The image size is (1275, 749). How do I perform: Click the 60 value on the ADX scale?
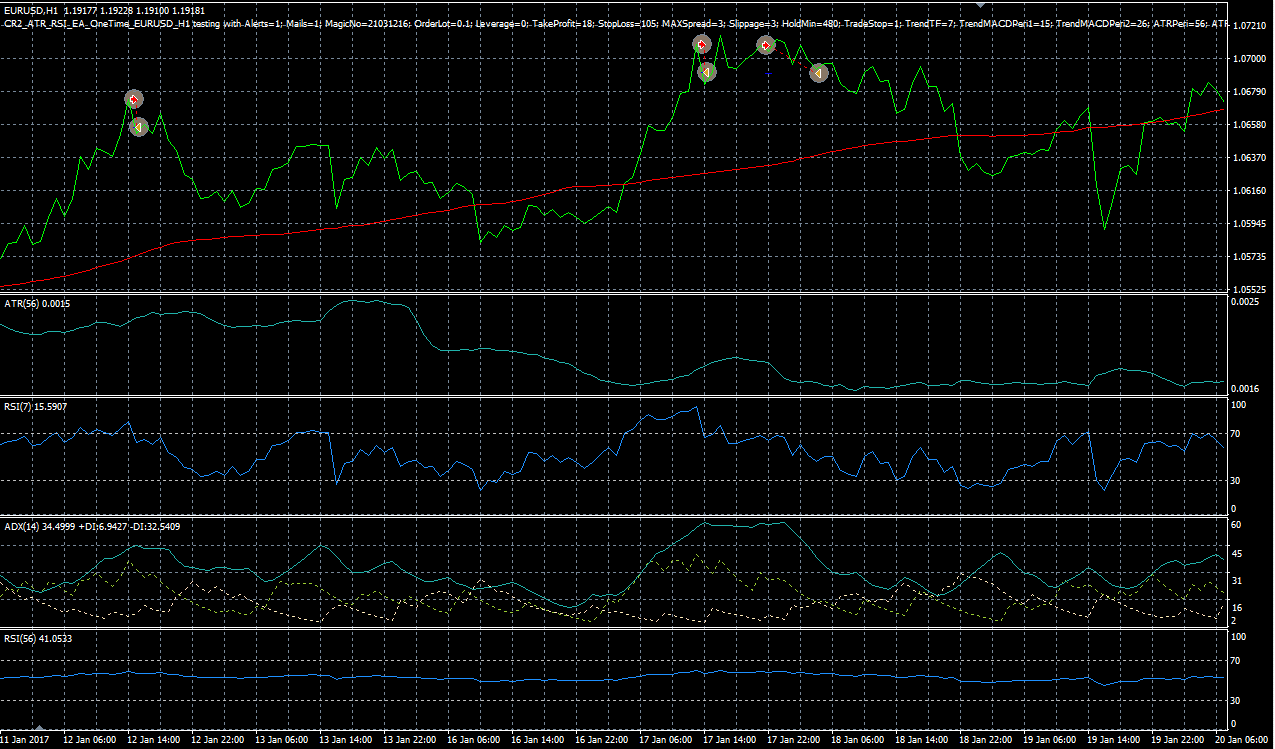(x=1237, y=524)
